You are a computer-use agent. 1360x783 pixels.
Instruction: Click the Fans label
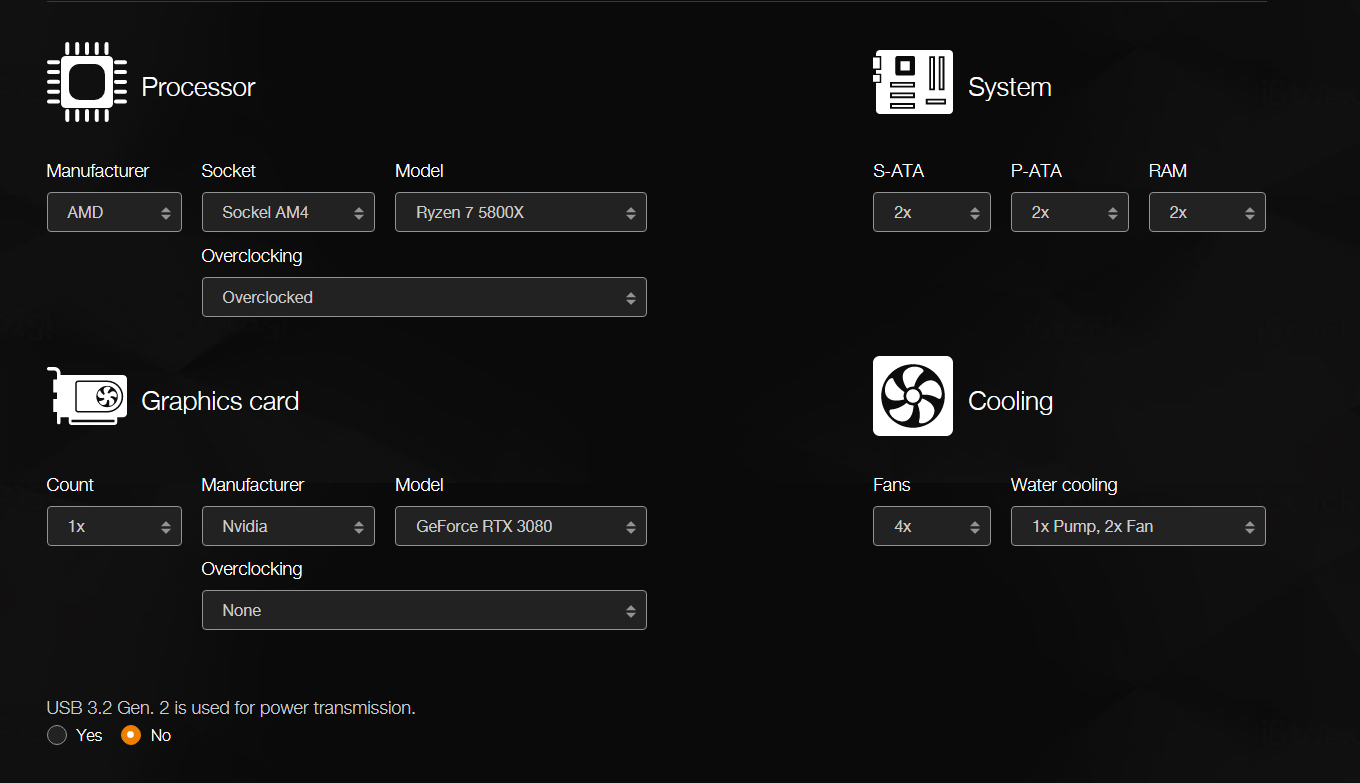(x=892, y=485)
